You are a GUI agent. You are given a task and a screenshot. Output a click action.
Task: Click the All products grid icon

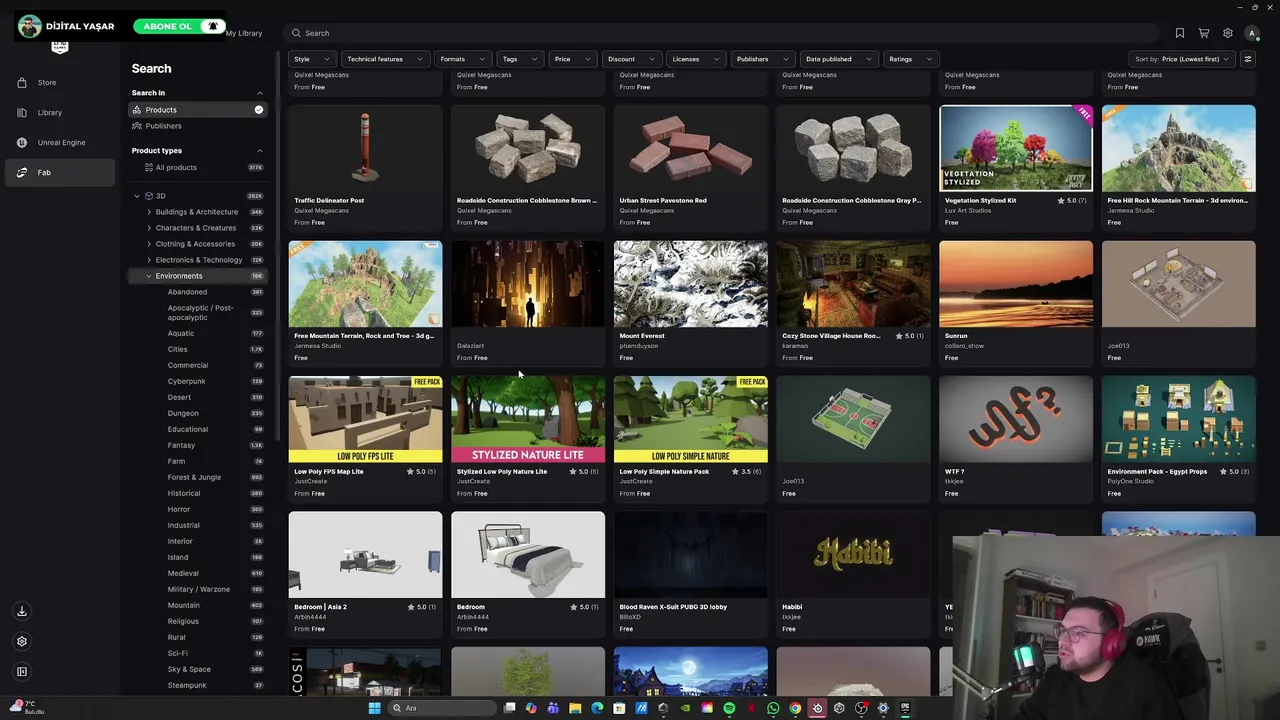[x=149, y=167]
